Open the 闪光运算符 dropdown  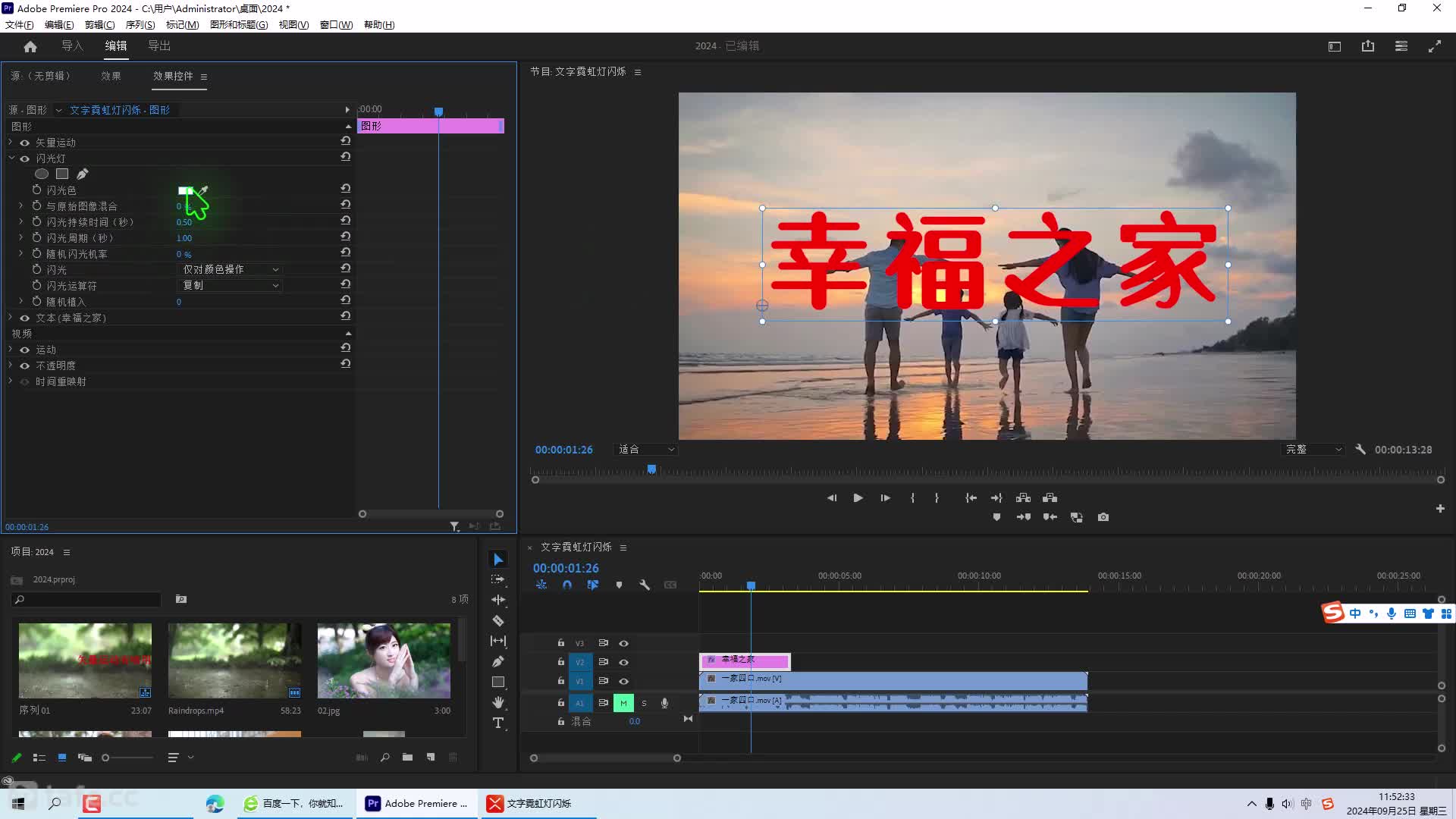(x=230, y=286)
